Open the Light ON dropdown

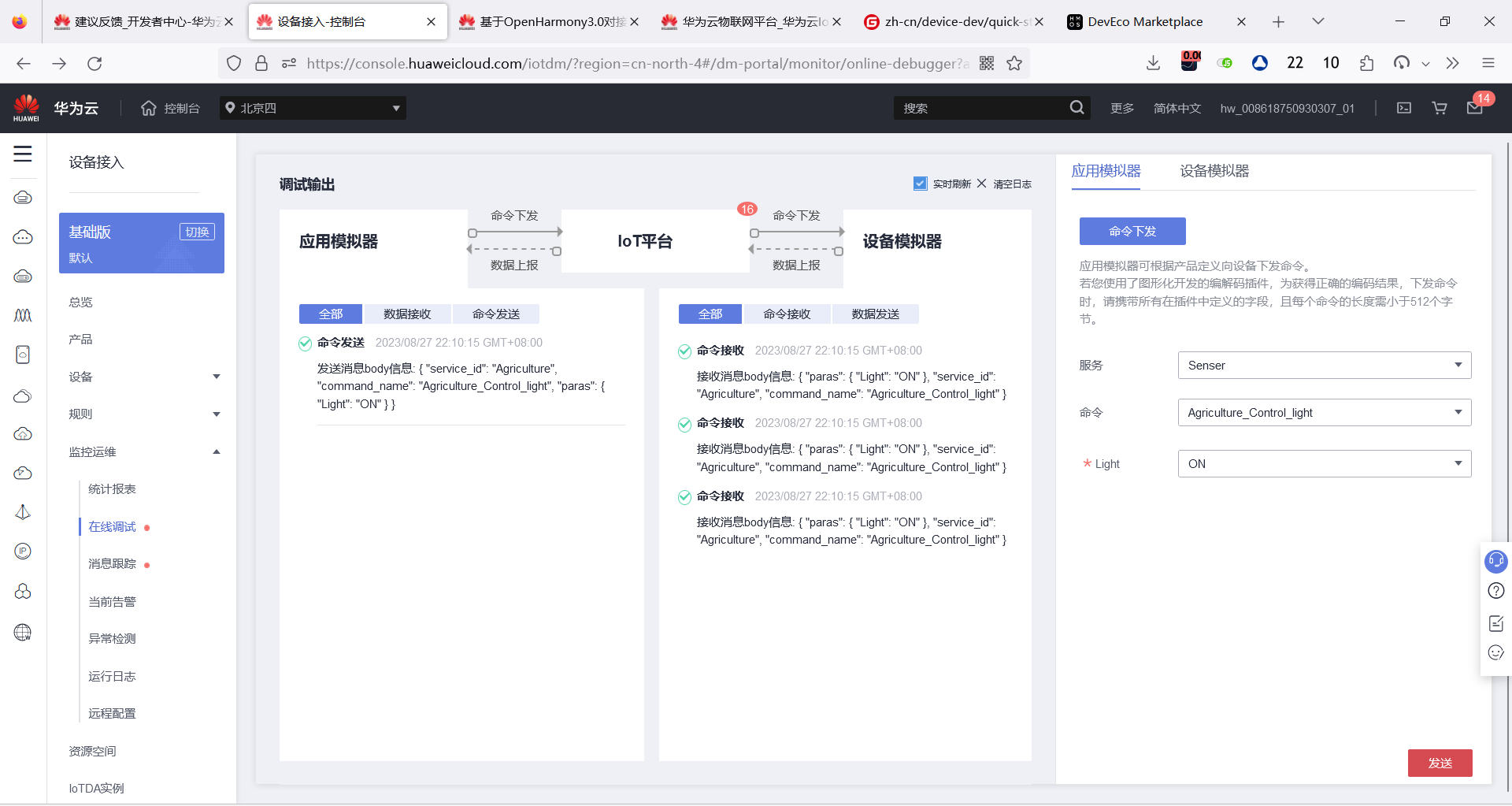click(x=1325, y=464)
